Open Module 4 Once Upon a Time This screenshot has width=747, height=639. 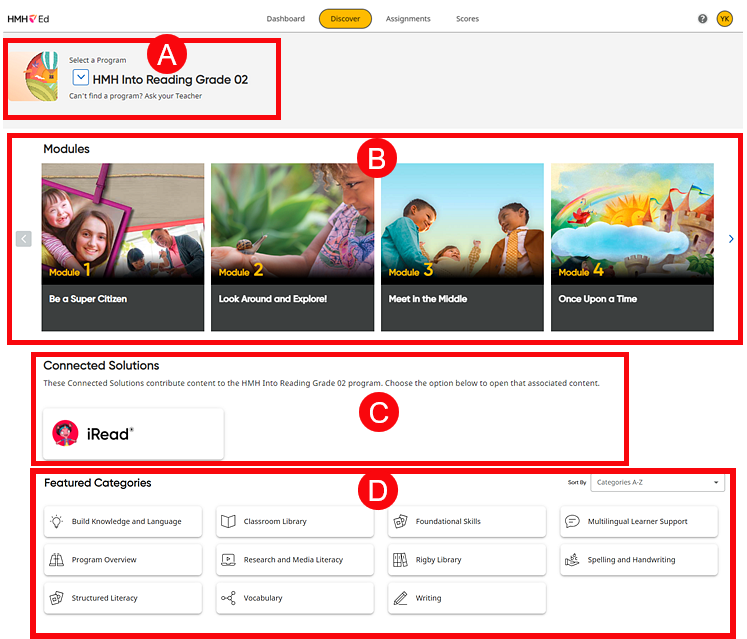tap(632, 247)
